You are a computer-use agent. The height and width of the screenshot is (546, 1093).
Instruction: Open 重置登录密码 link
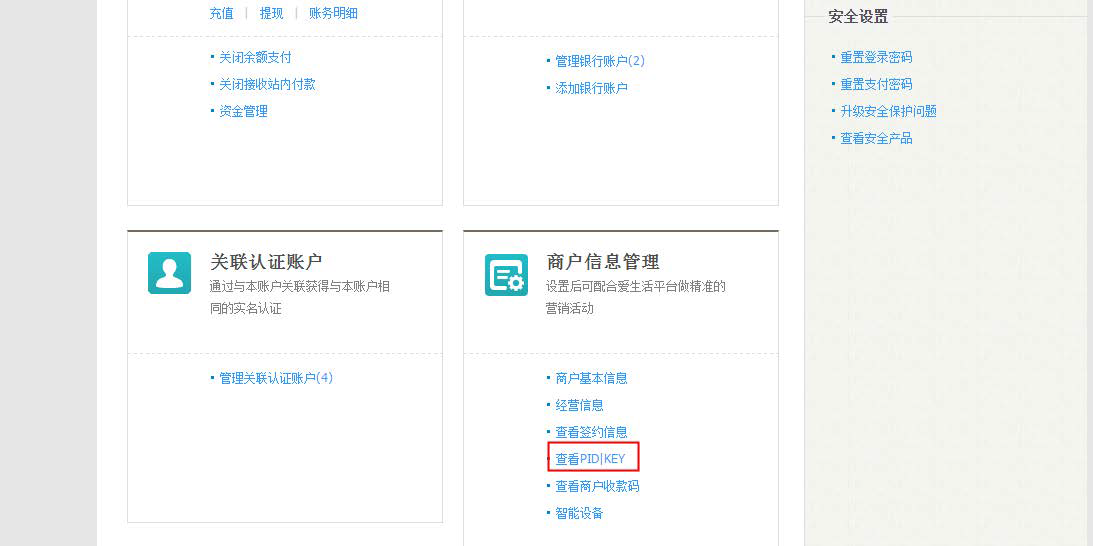[876, 57]
